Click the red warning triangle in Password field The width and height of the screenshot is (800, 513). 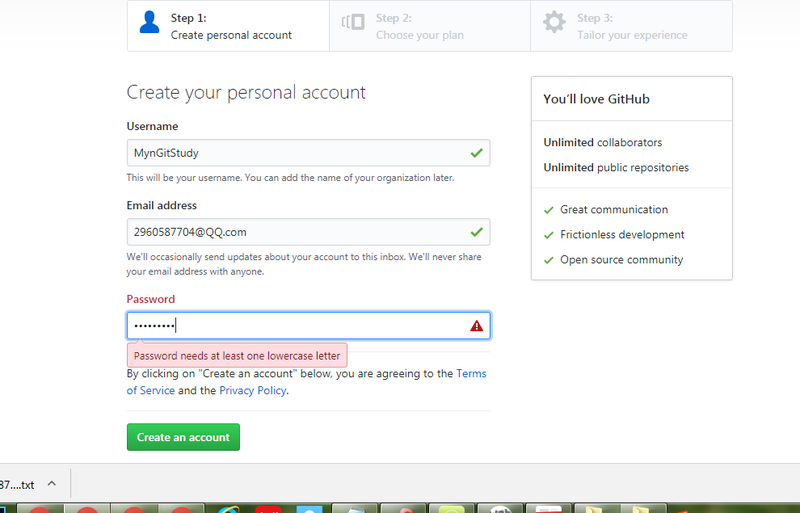[477, 326]
